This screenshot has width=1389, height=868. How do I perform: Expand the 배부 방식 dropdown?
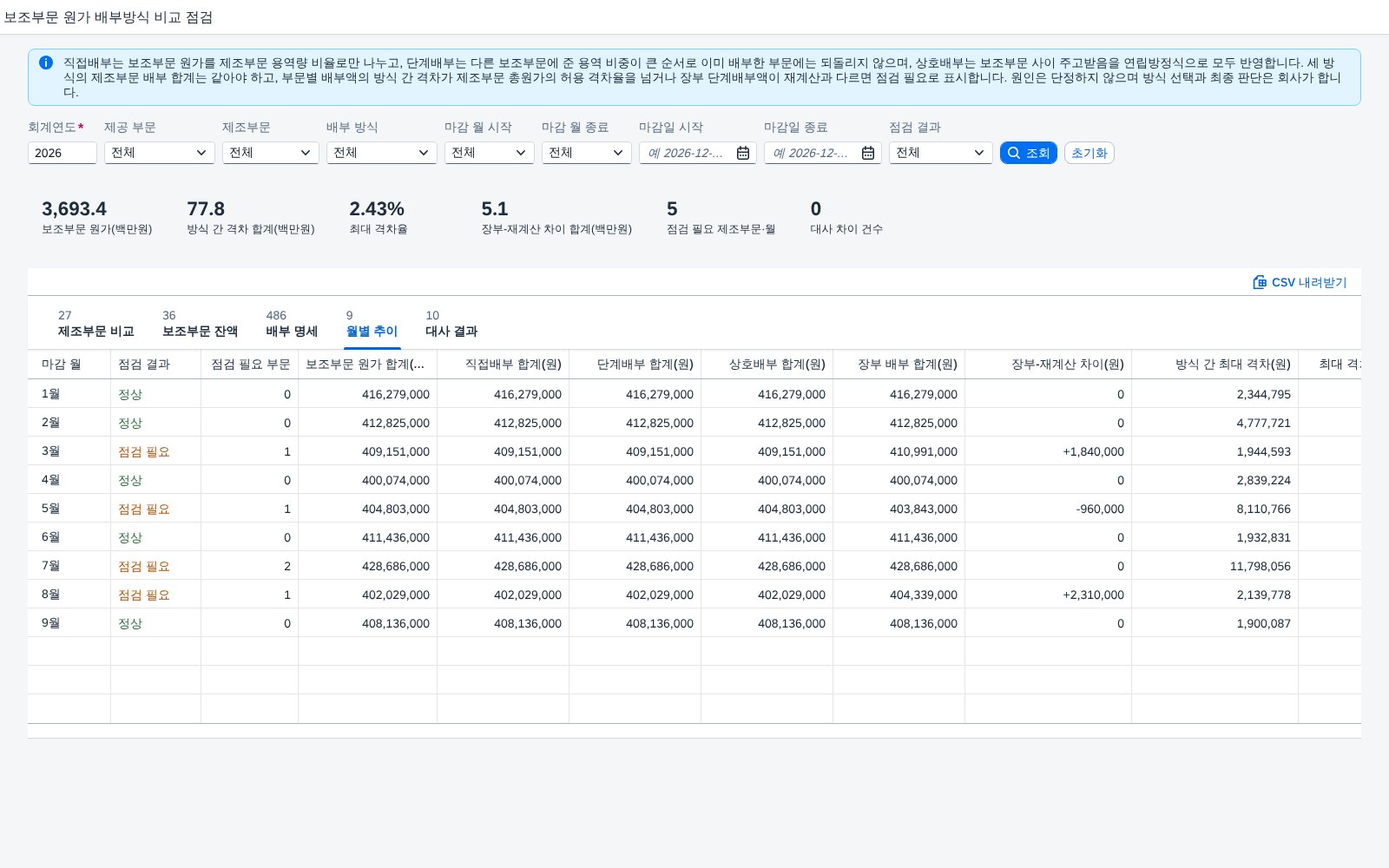click(382, 153)
